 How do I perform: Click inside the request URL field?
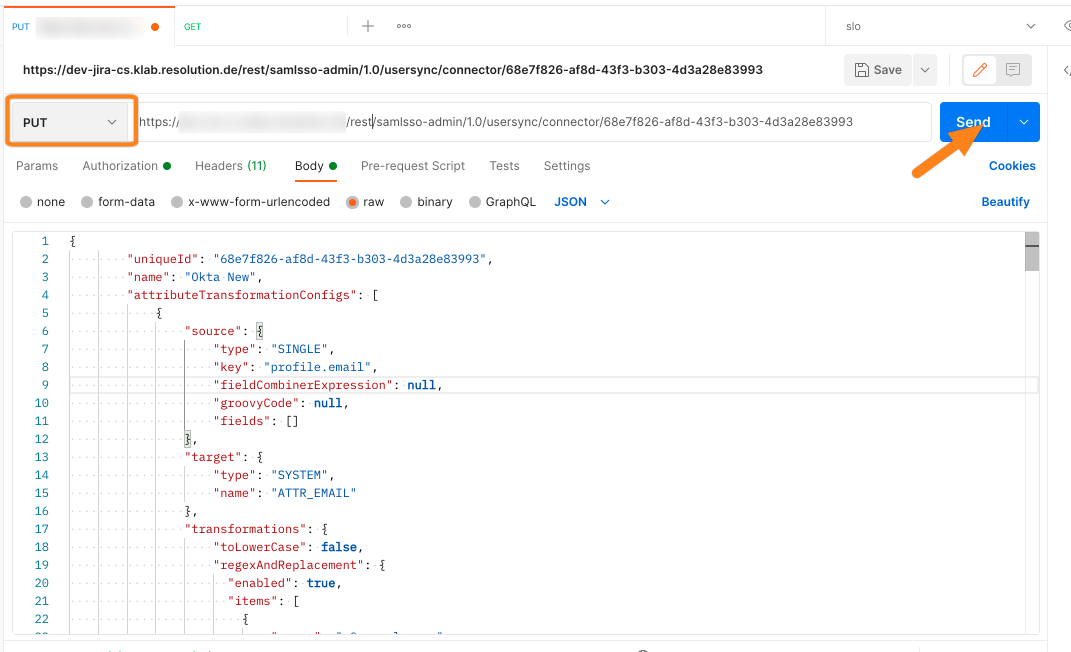tap(500, 121)
